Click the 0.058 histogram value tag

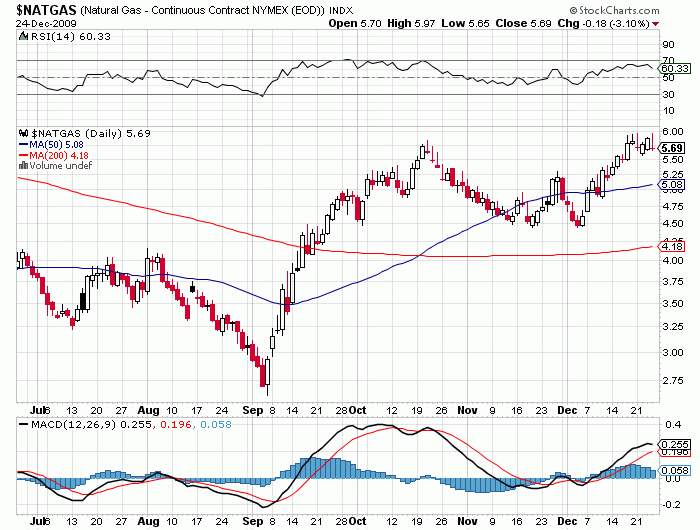coord(674,470)
